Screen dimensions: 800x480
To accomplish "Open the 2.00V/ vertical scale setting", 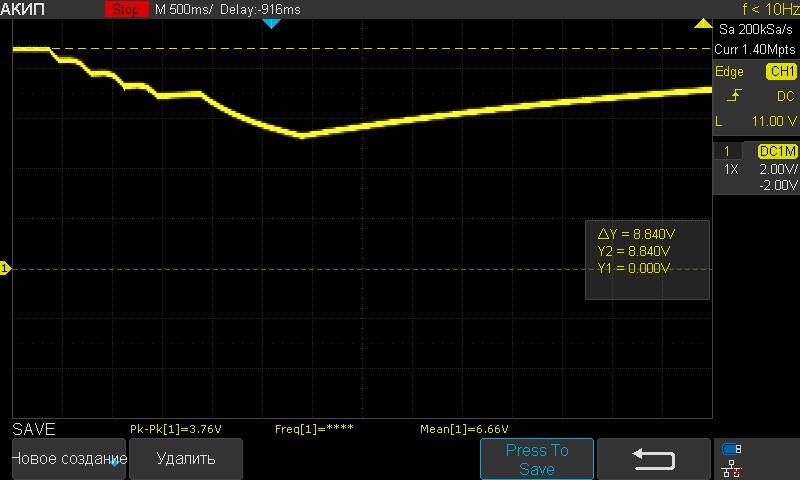I will pos(777,170).
